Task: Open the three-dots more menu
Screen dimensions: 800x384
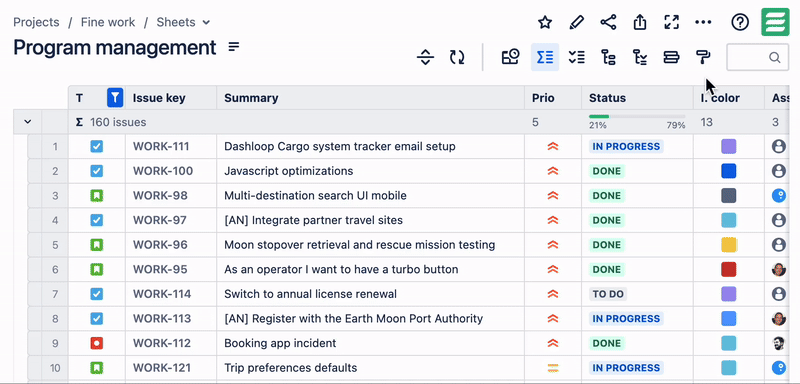Action: click(x=703, y=22)
